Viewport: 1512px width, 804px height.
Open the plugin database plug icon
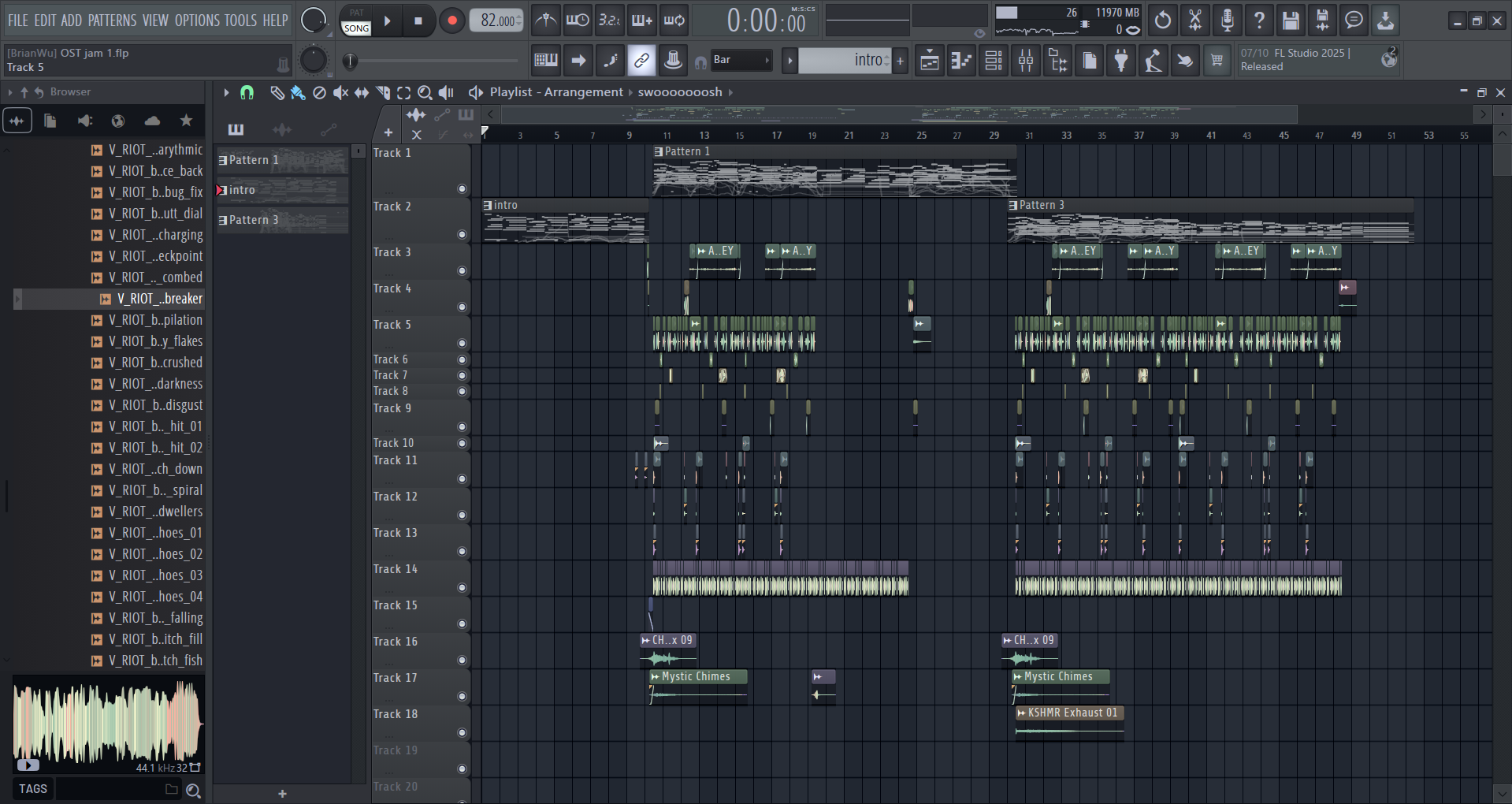point(1120,61)
